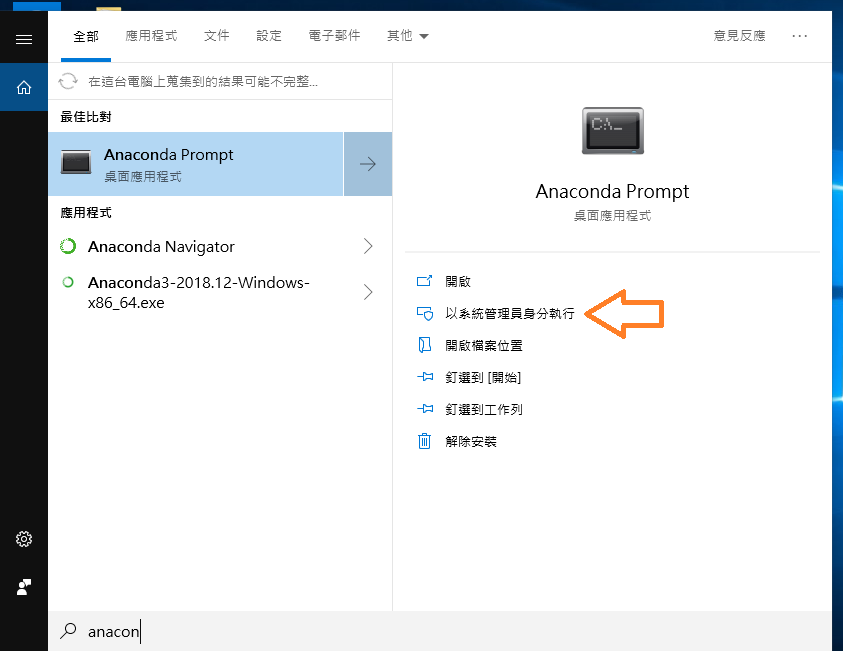This screenshot has width=843, height=651.
Task: Switch to the 應用程式 tab
Action: pos(152,36)
